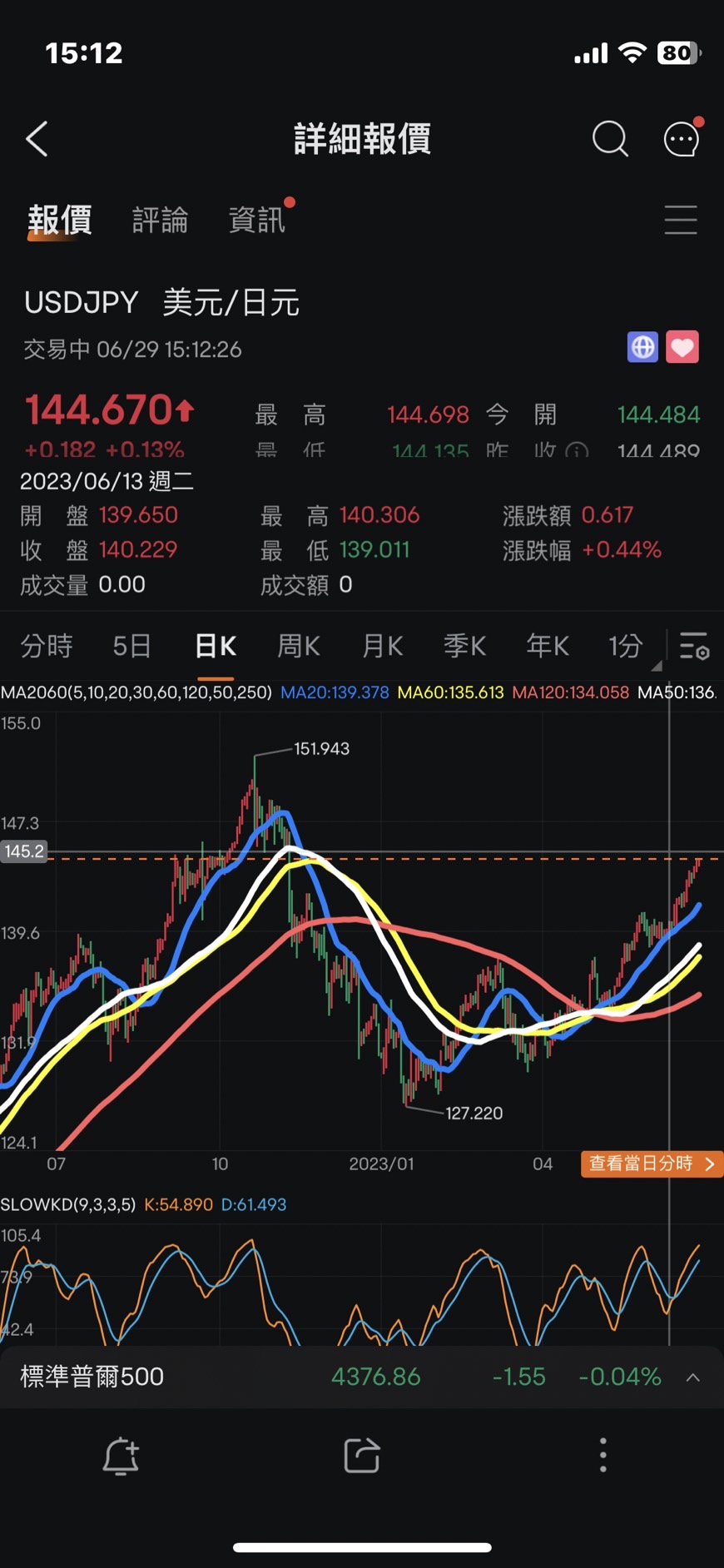Tap the 最高 140.306 value
Image resolution: width=724 pixels, height=1568 pixels.
[x=379, y=515]
